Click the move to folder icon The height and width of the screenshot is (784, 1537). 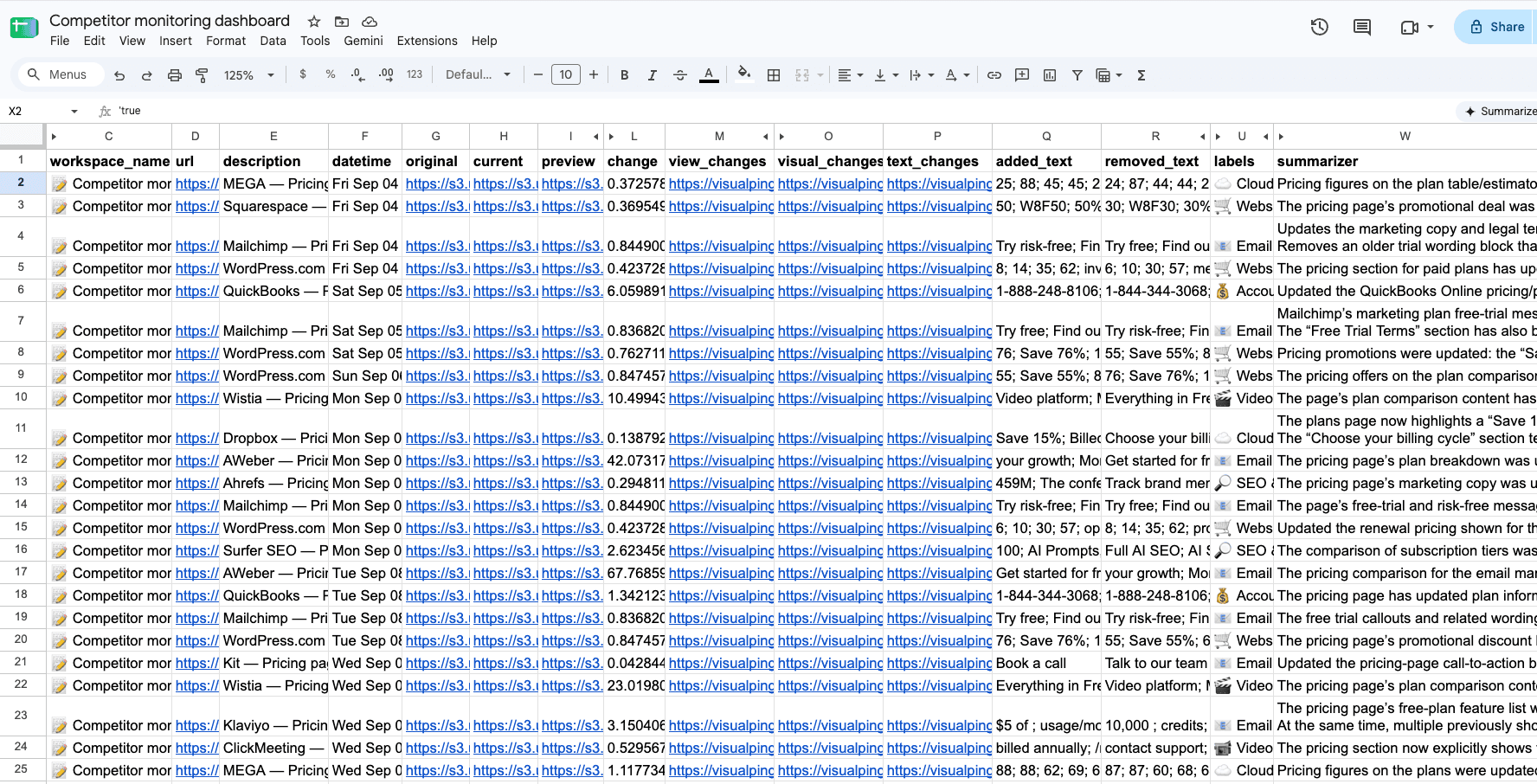(342, 22)
